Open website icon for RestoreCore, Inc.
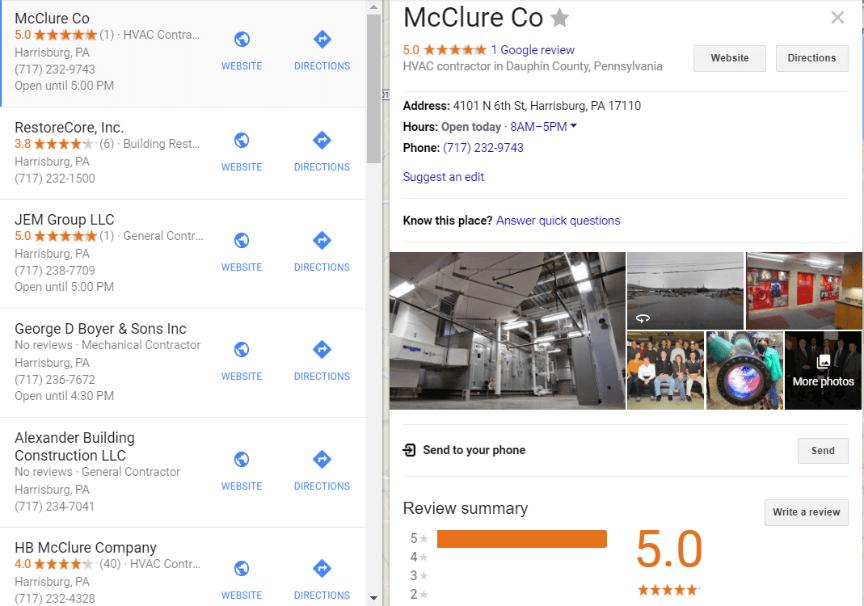Image resolution: width=864 pixels, height=606 pixels. (x=242, y=140)
